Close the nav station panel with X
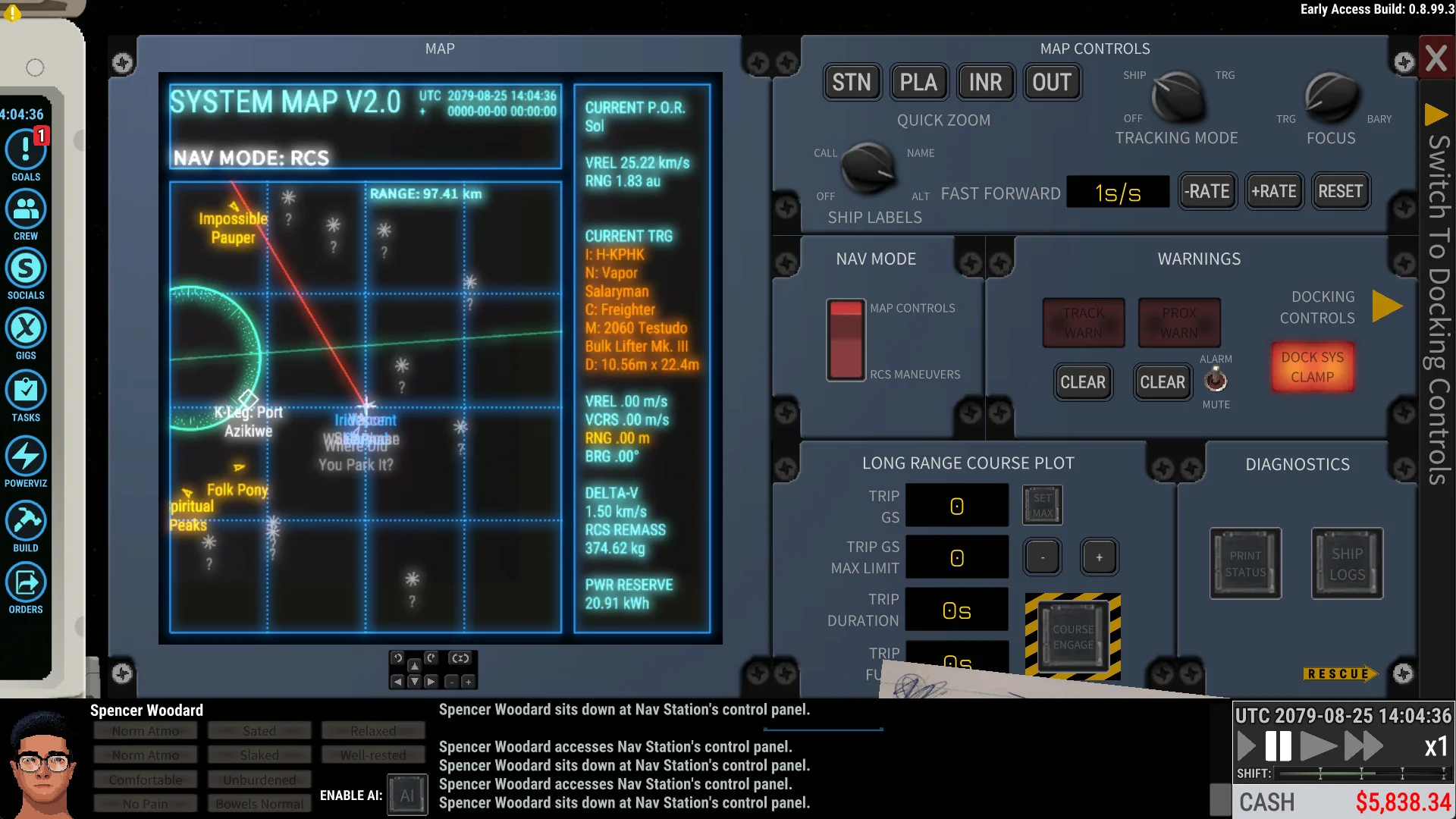This screenshot has height=819, width=1456. pyautogui.click(x=1436, y=58)
